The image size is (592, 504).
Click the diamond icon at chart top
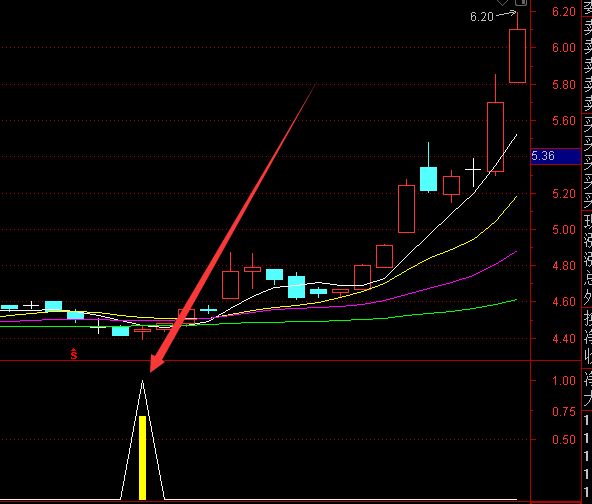(503, 2)
